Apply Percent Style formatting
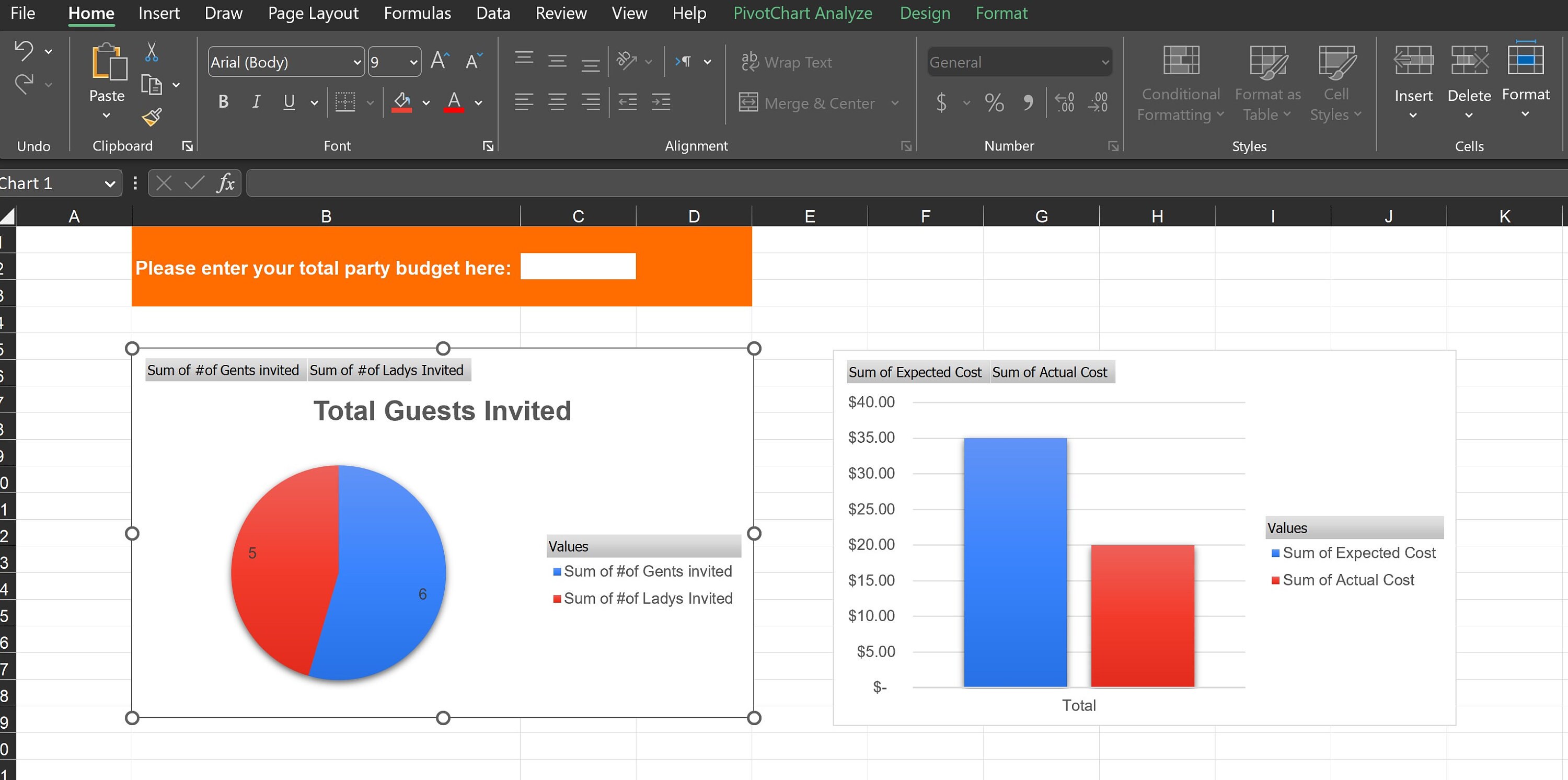The image size is (1568, 780). (x=995, y=102)
